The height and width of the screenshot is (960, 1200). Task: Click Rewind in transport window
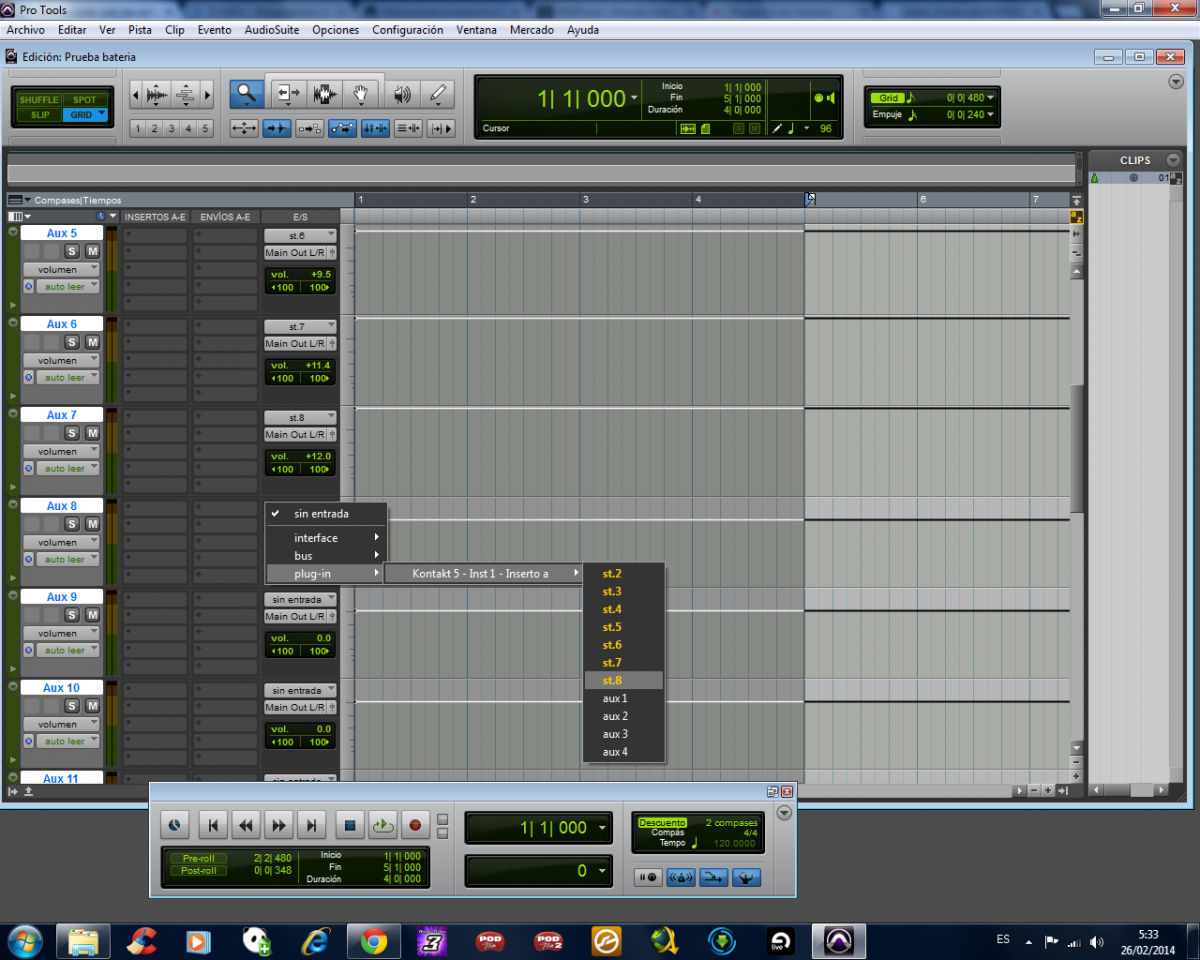246,825
